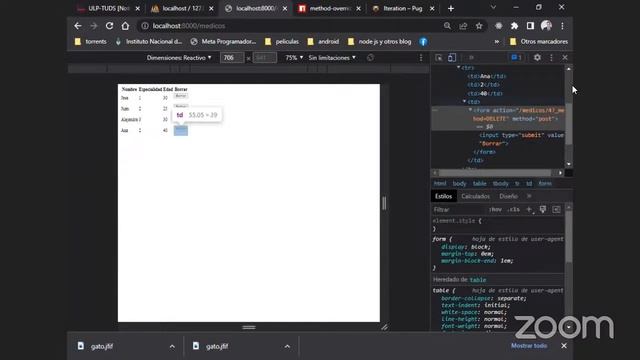Toggle the device toolbar in DevTools
Image resolution: width=640 pixels, height=360 pixels.
pos(452,58)
